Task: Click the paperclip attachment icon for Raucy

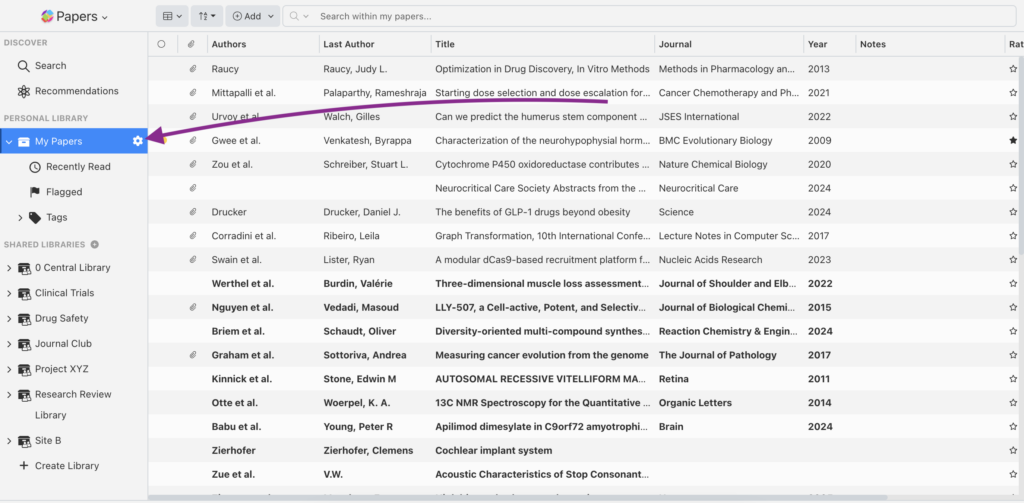Action: pyautogui.click(x=192, y=69)
